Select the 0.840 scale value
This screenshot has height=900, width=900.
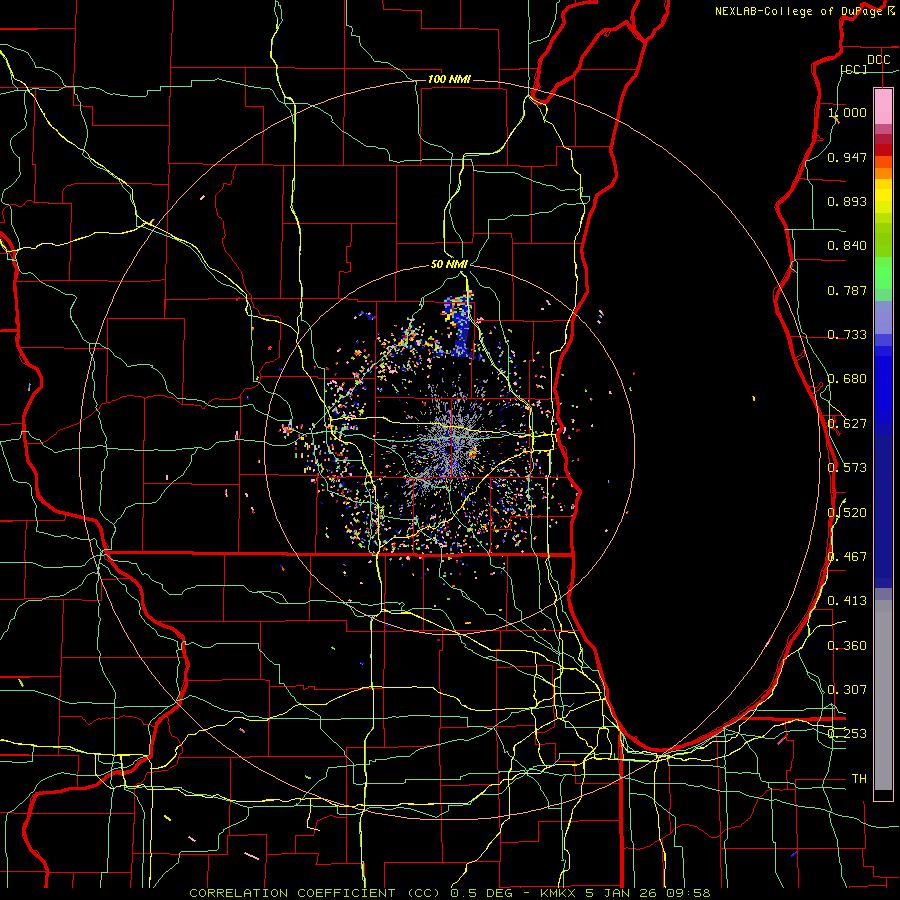pyautogui.click(x=847, y=246)
